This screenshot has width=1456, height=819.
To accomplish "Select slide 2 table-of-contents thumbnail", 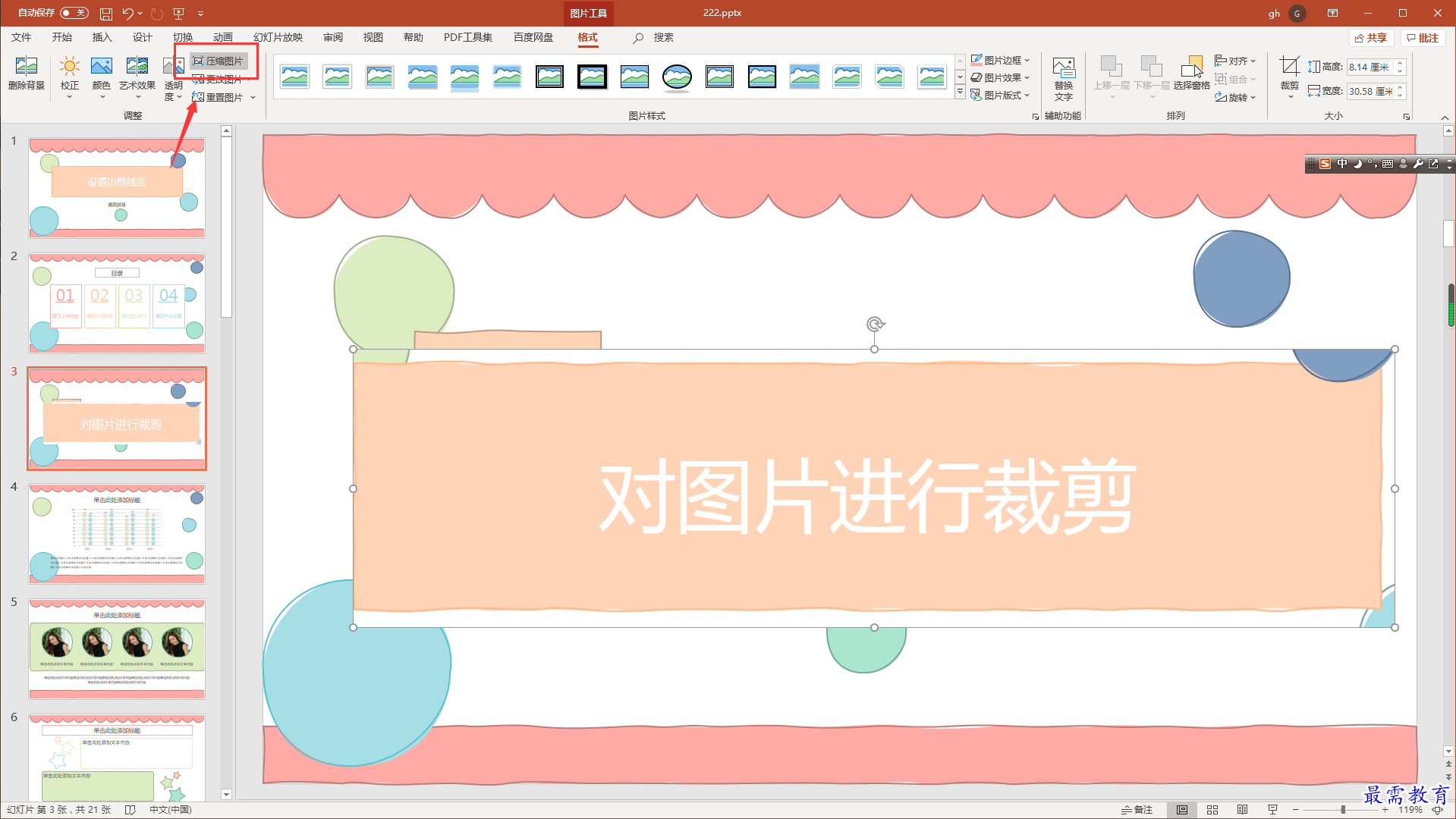I will [117, 303].
